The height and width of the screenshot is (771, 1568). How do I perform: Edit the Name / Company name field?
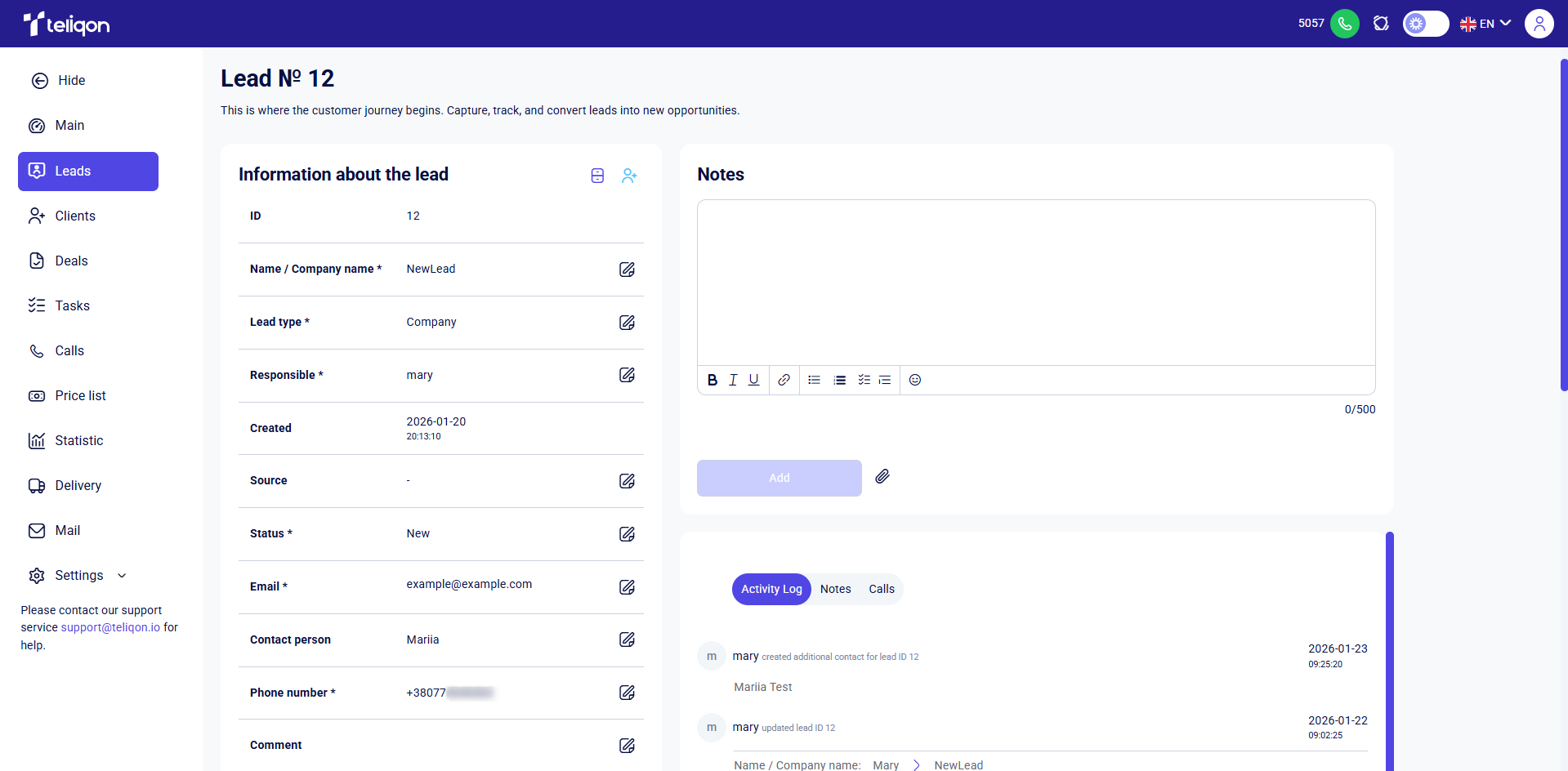coord(627,270)
